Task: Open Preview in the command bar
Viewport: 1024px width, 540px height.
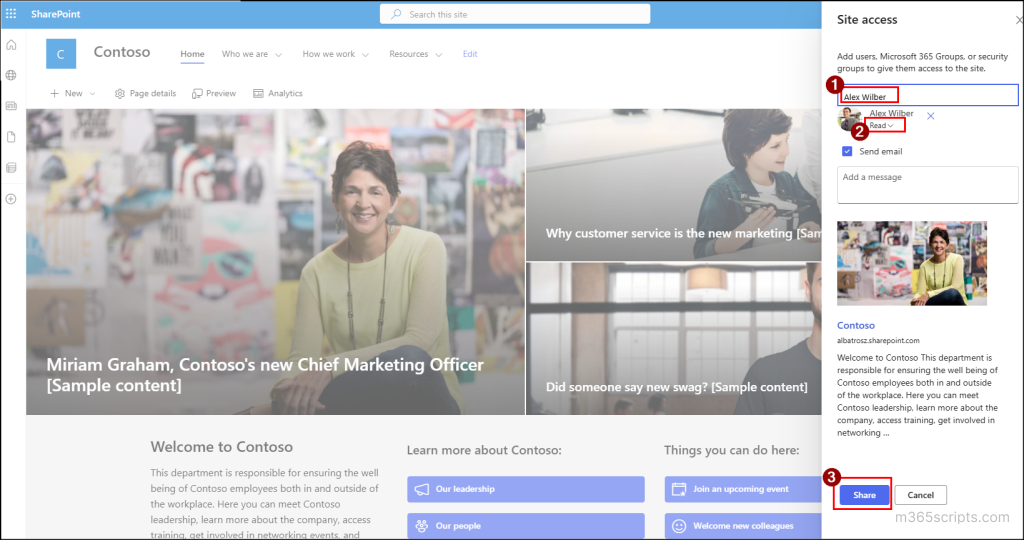Action: pyautogui.click(x=214, y=93)
